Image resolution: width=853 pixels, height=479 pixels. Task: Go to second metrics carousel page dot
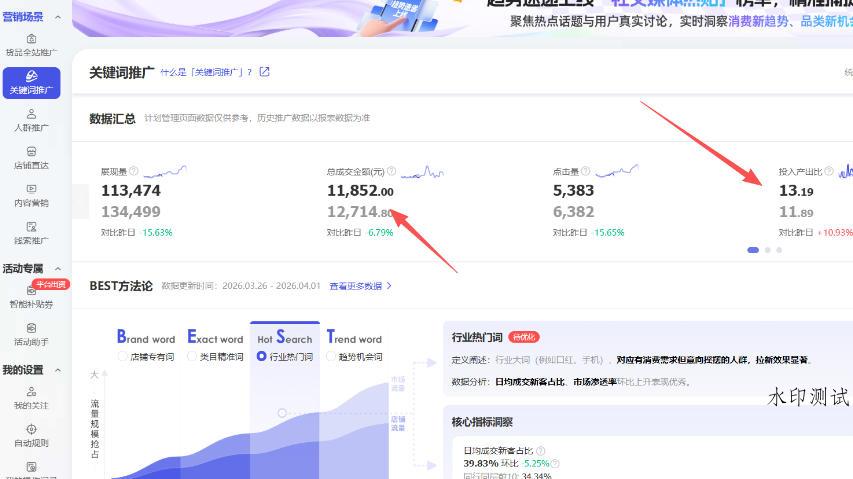[x=768, y=250]
